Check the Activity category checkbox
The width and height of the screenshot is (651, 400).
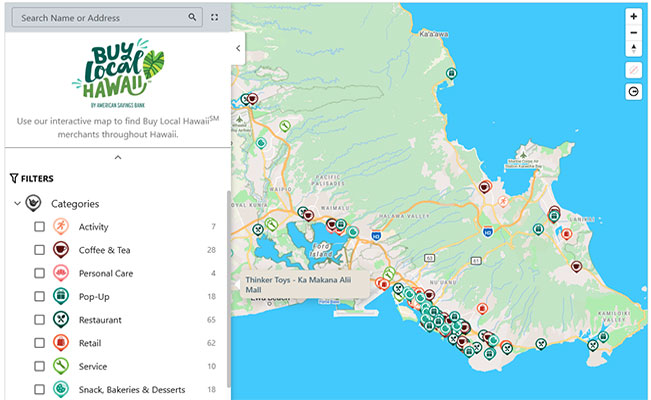tap(39, 226)
